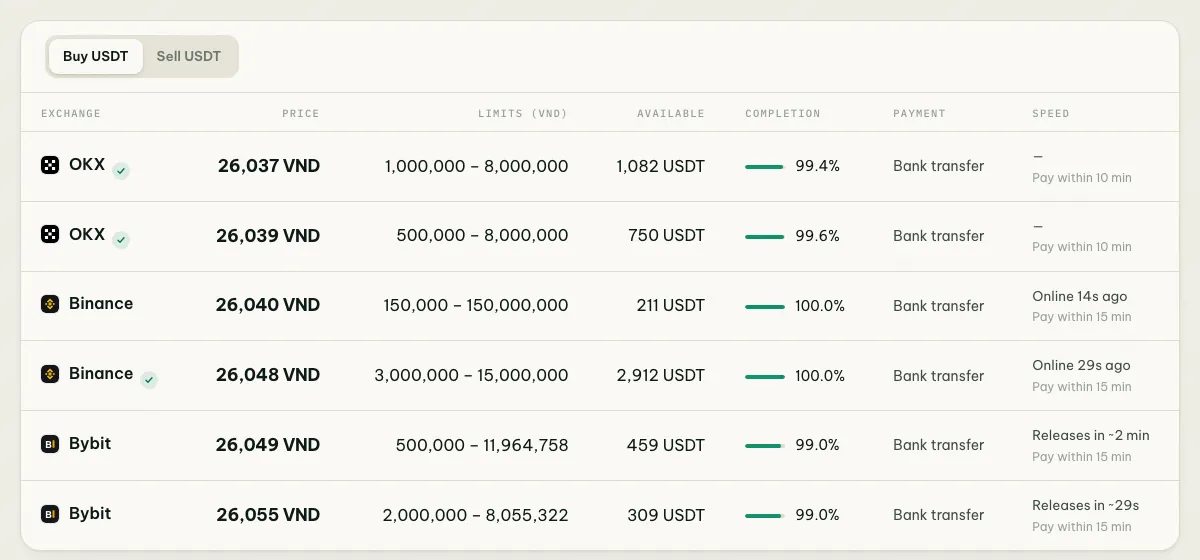
Task: Select the price 26,049 VND
Action: point(268,445)
